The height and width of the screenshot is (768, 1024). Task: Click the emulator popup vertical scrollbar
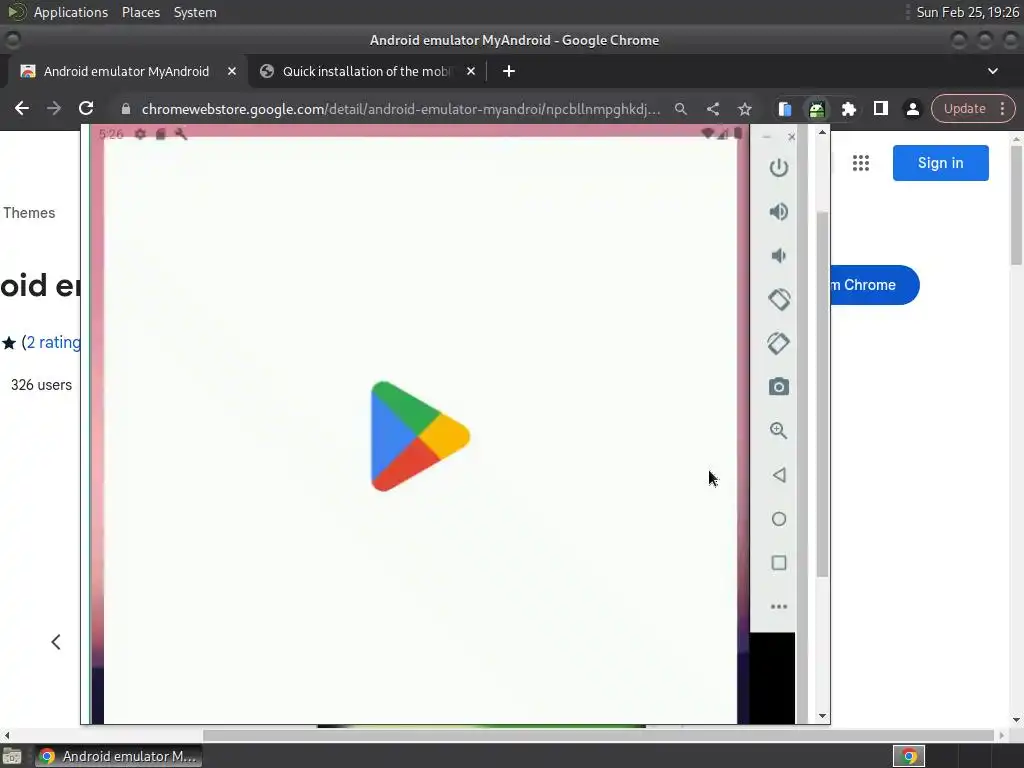[x=822, y=394]
